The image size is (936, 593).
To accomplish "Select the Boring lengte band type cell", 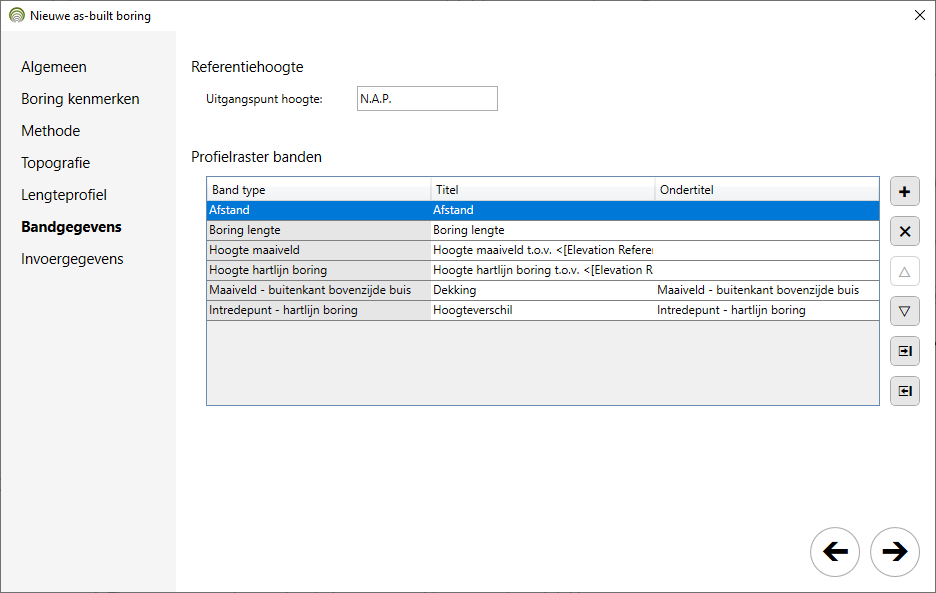I will tap(319, 231).
